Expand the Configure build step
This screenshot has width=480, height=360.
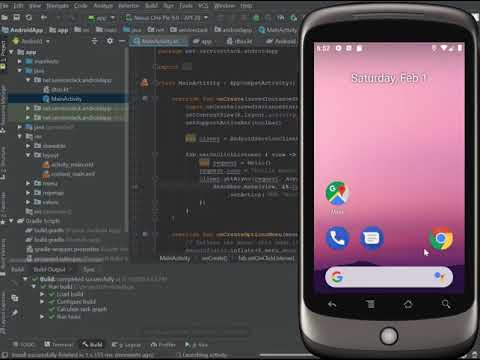(42, 302)
